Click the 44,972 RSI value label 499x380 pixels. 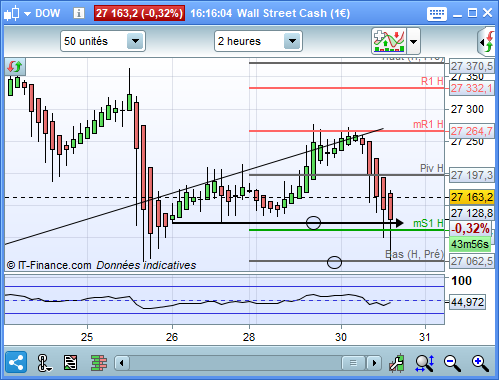[467, 302]
